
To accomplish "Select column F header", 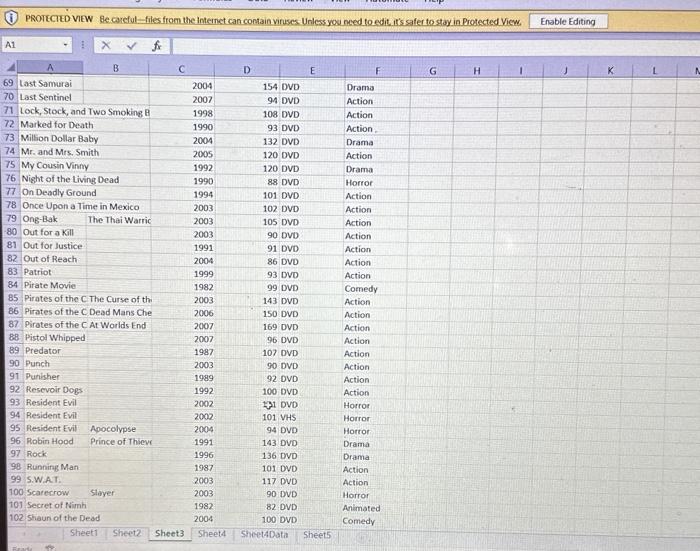I will (377, 71).
